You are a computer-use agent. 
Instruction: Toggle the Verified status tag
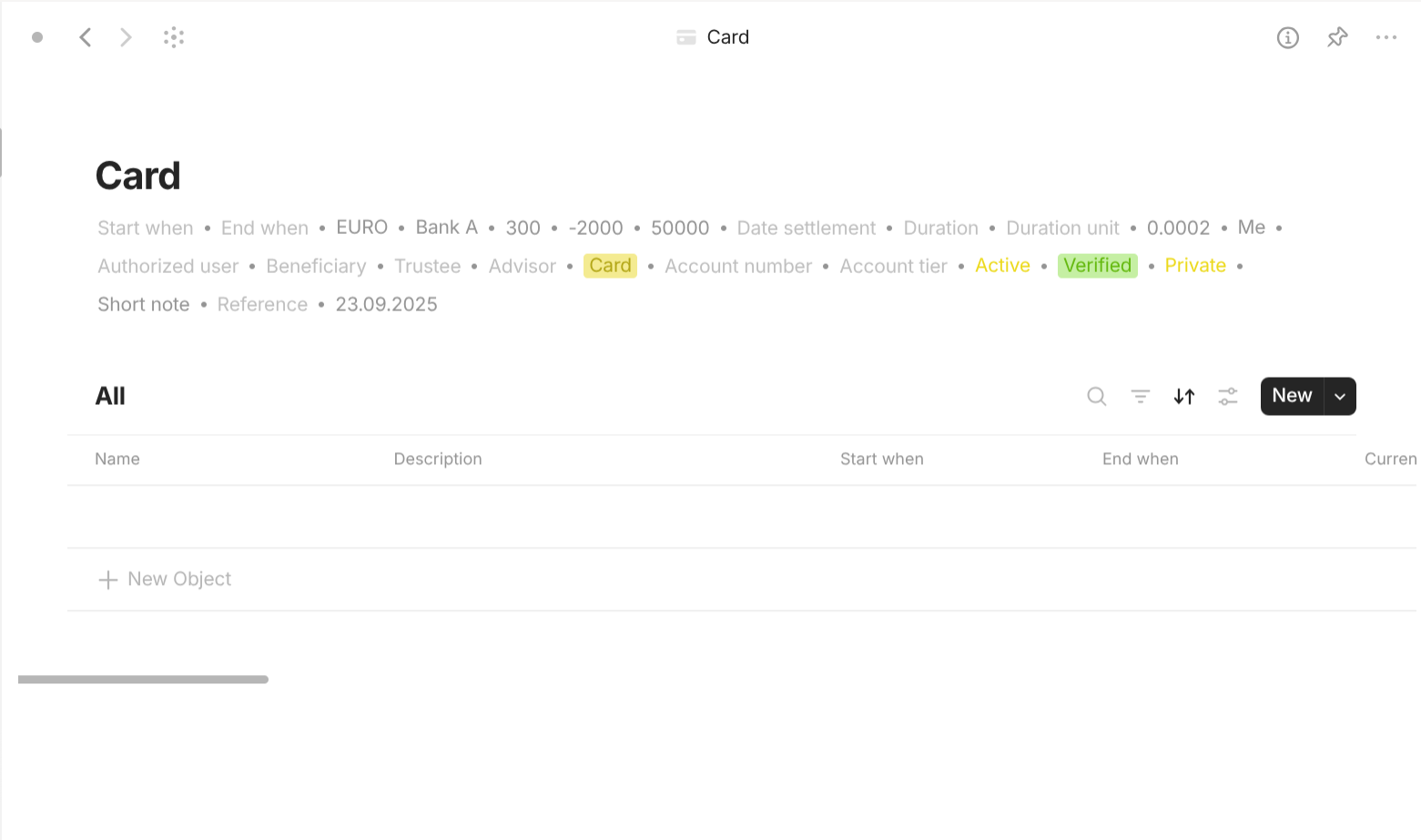tap(1097, 265)
